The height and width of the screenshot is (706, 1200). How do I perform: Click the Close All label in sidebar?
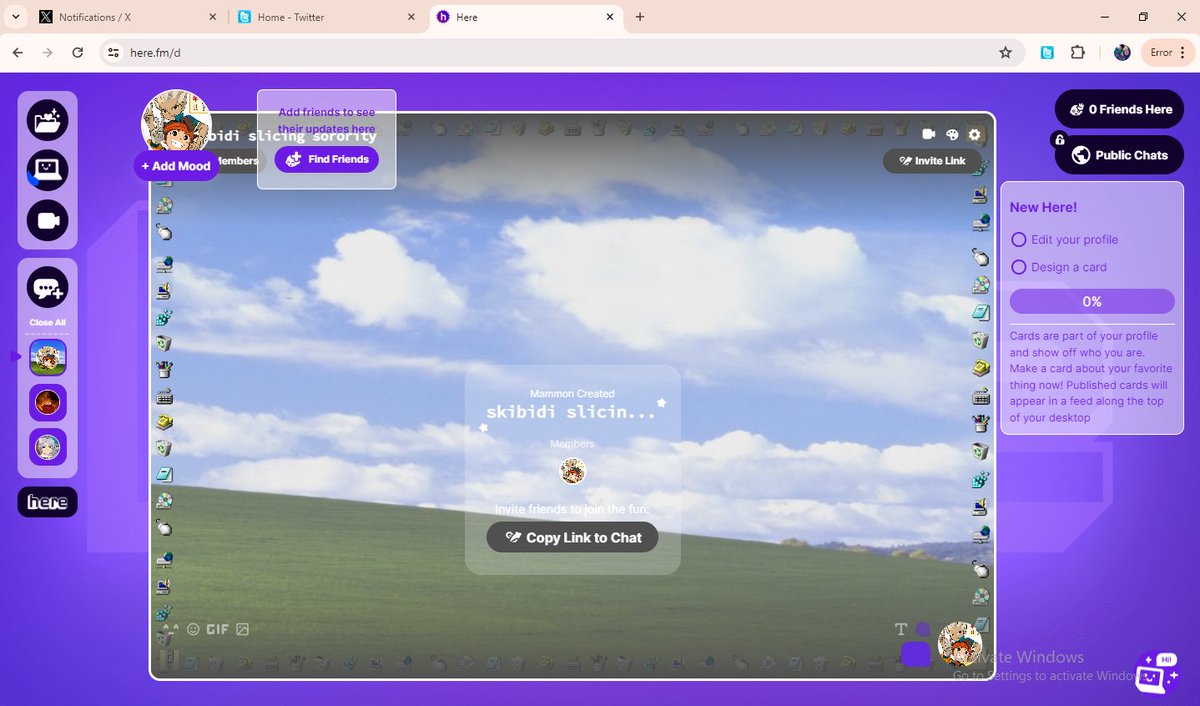point(47,322)
